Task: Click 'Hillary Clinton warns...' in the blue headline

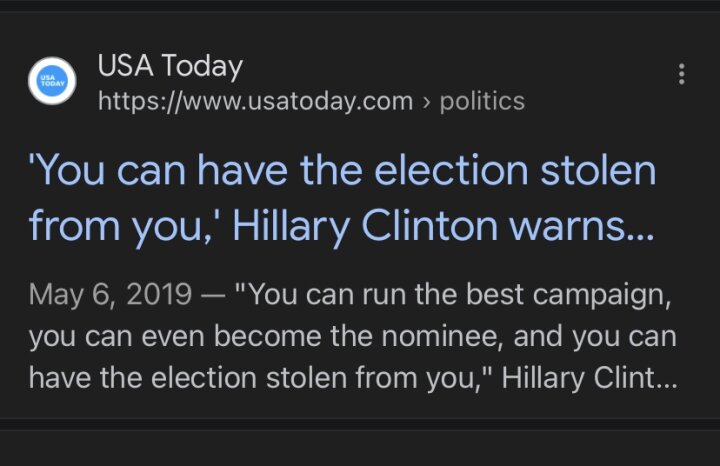Action: click(443, 226)
